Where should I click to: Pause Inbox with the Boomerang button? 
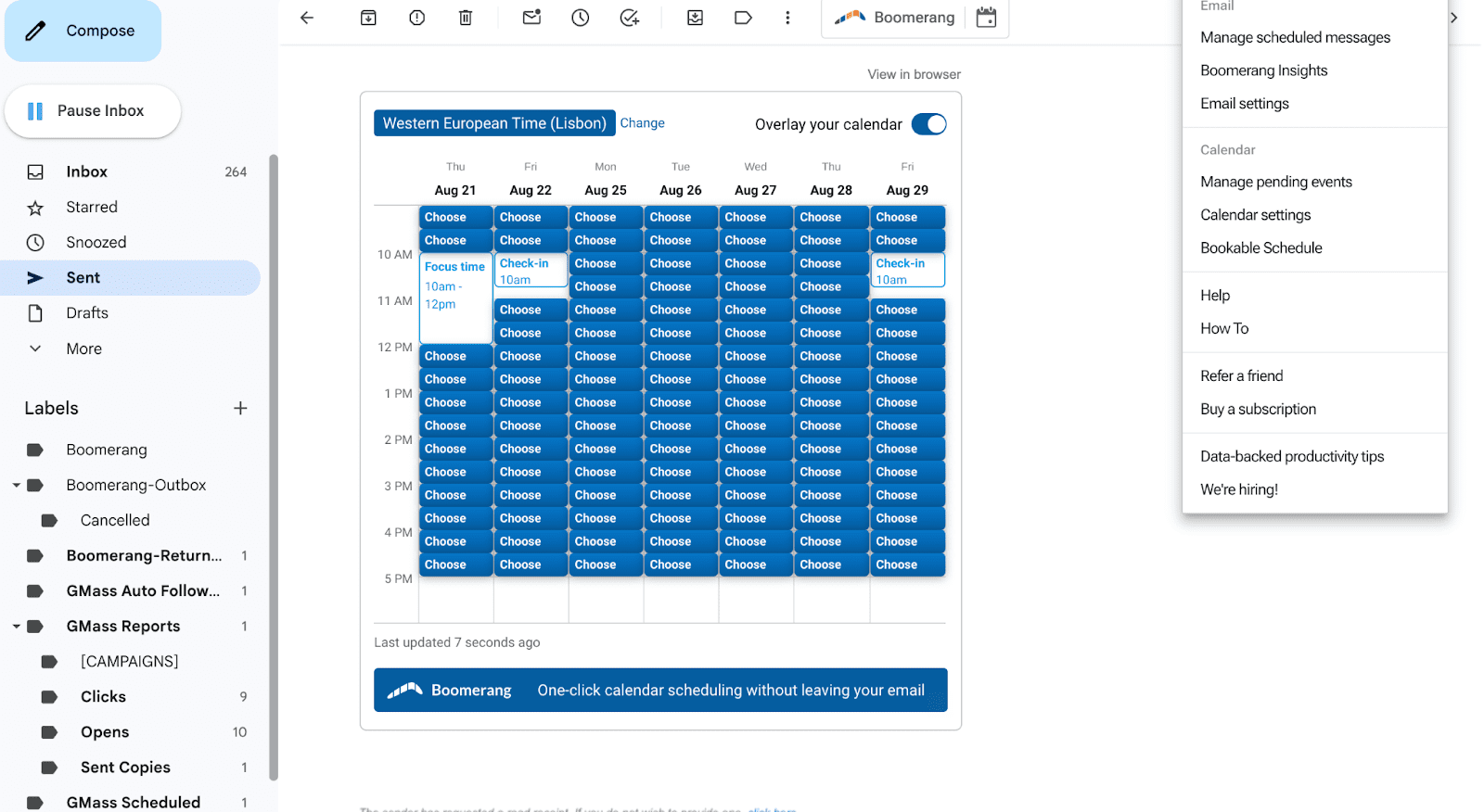93,111
